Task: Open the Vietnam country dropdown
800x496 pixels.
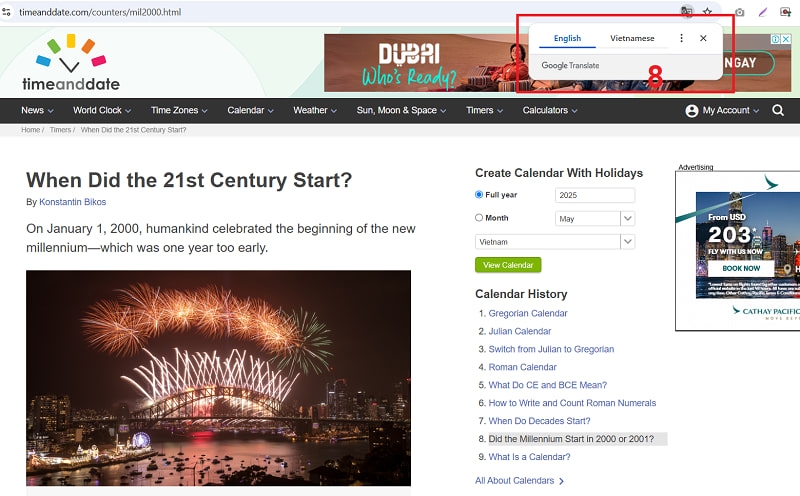Action: point(555,241)
